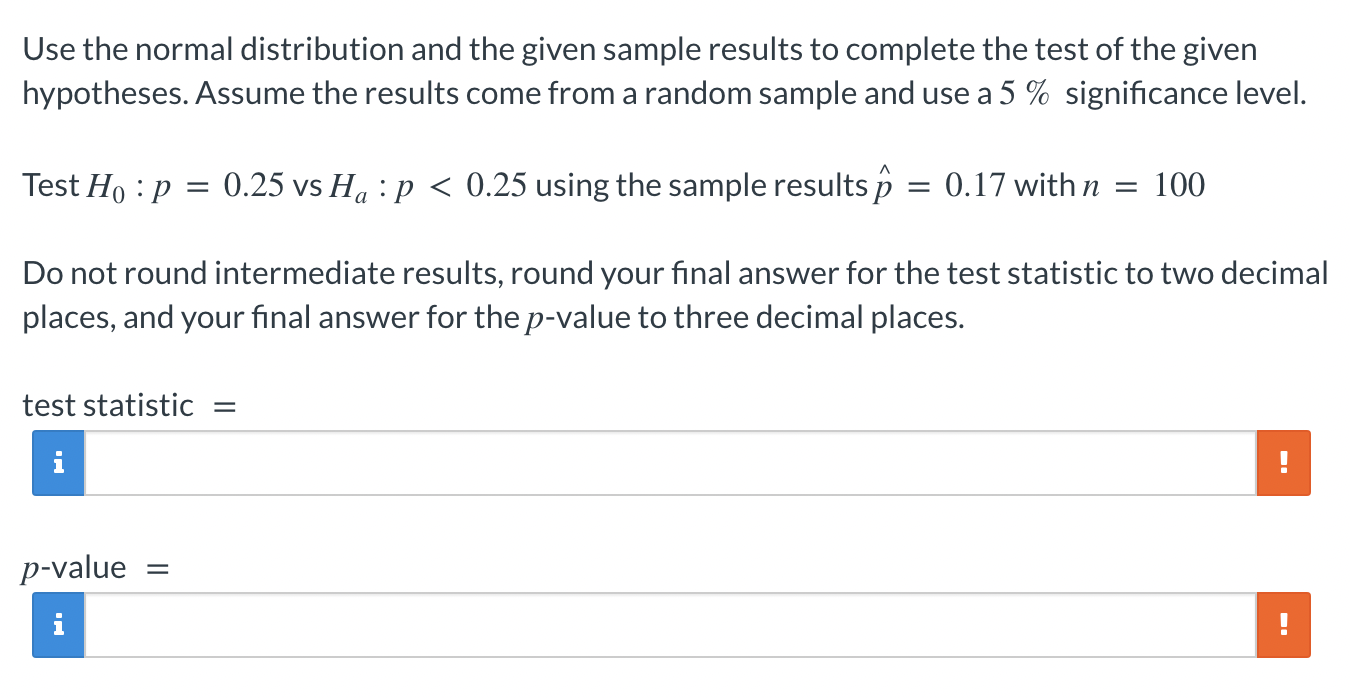Select the exclamation alert next to the second answer box
The image size is (1350, 698).
[x=1283, y=624]
